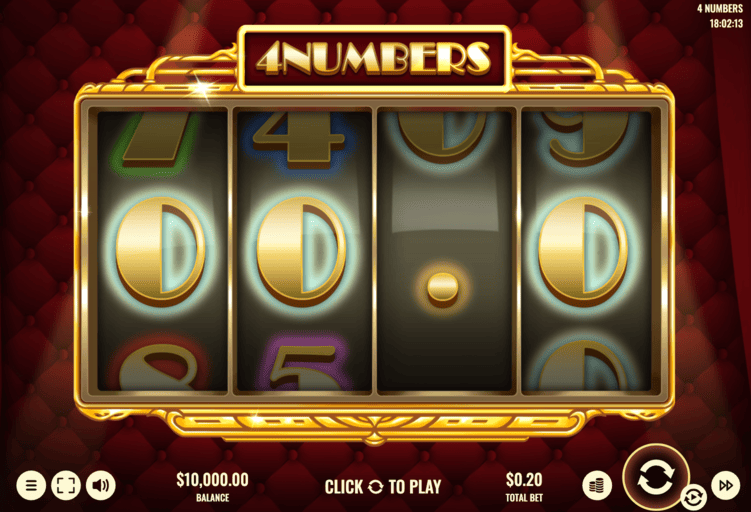
Task: Click the zero on the second reel
Action: (x=302, y=251)
